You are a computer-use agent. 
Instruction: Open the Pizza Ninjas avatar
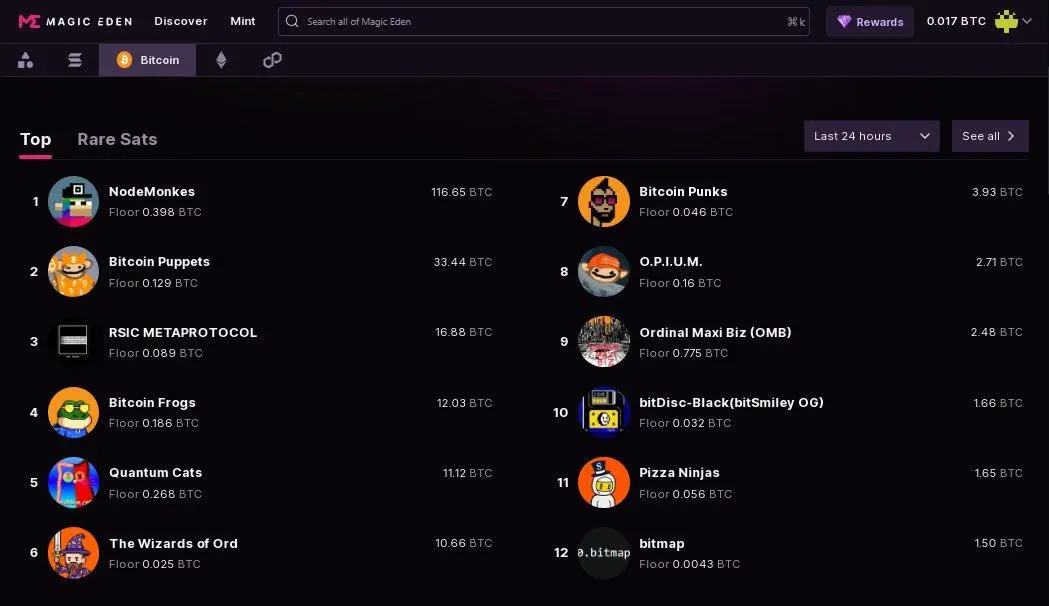point(603,482)
